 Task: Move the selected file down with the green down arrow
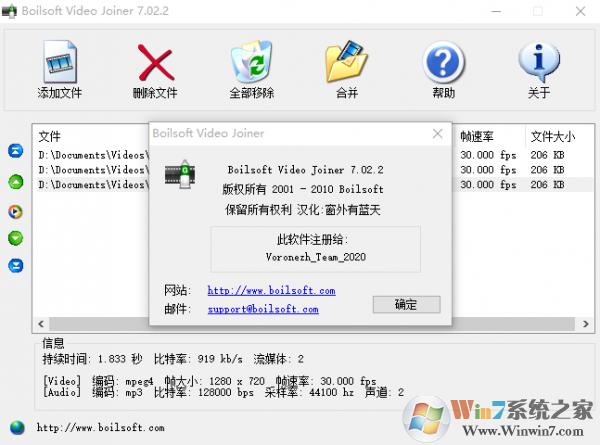tap(16, 238)
